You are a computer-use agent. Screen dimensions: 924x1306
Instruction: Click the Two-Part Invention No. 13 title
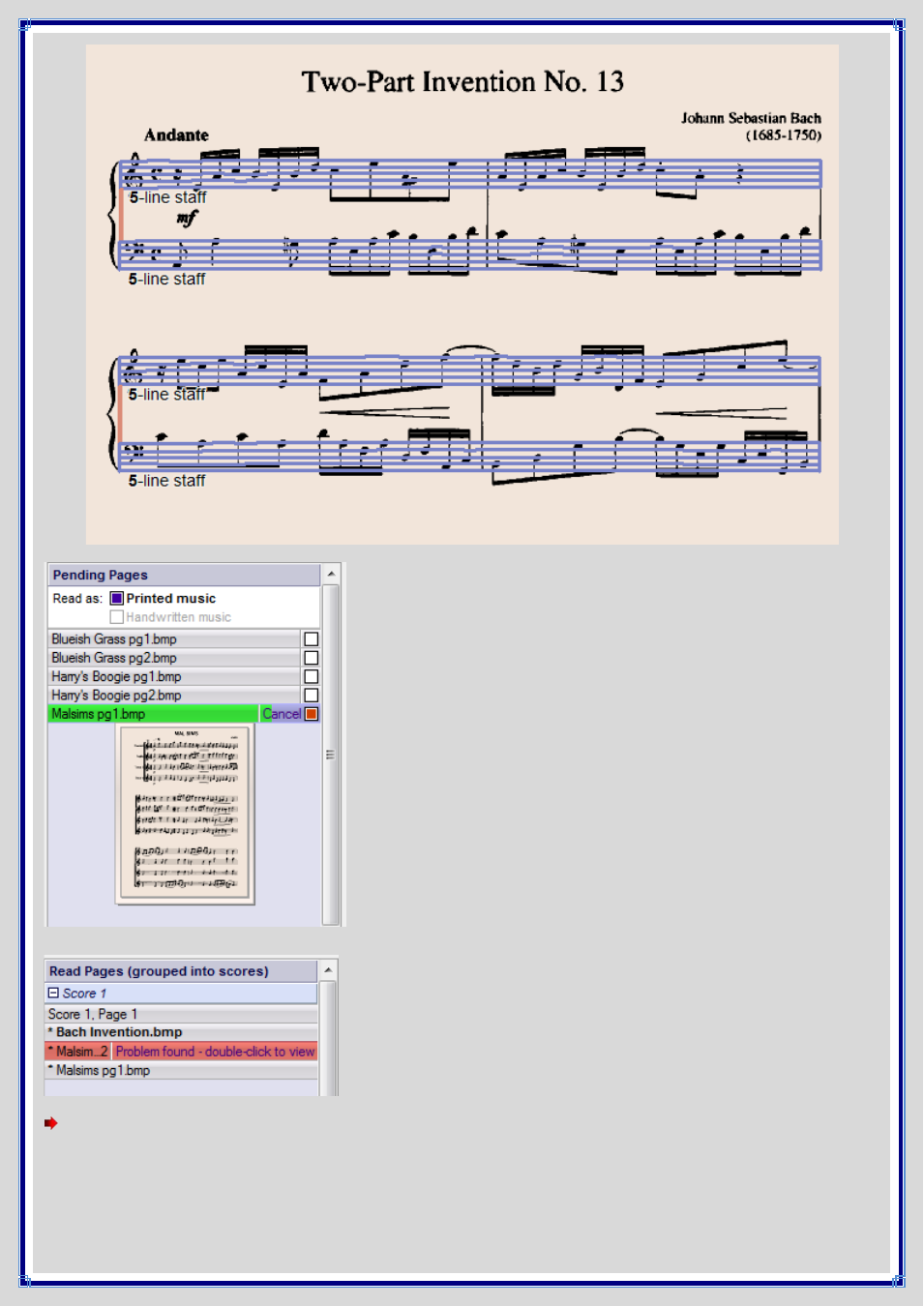[x=462, y=82]
